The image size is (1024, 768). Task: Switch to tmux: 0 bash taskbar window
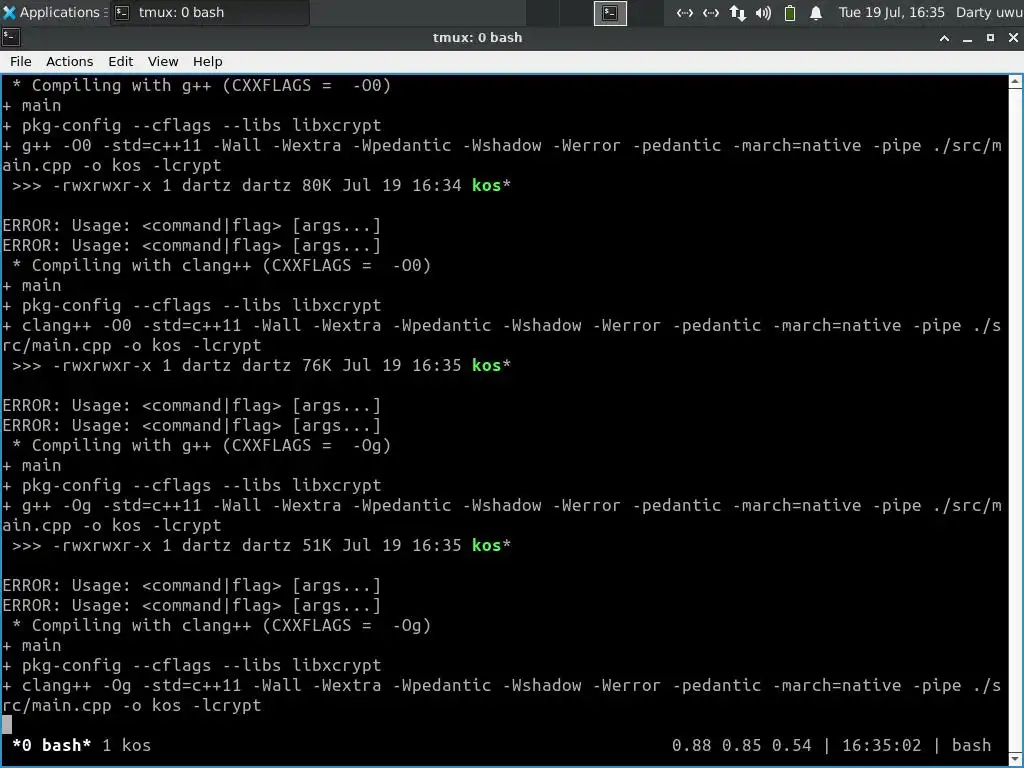click(x=209, y=12)
